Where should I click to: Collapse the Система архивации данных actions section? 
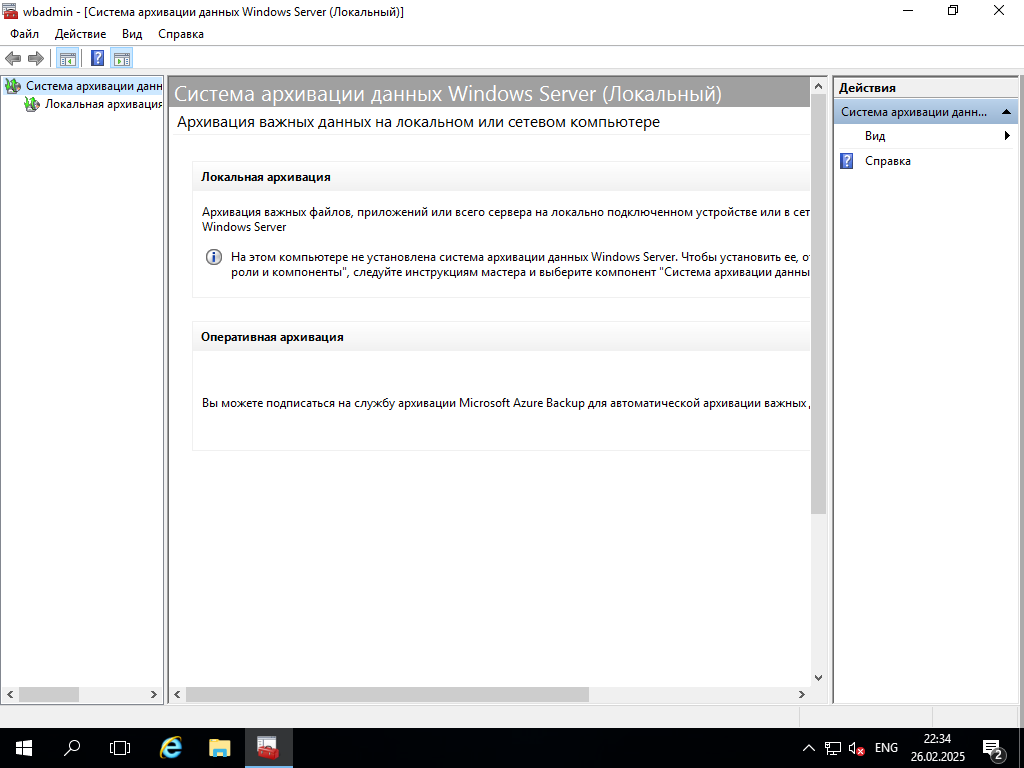click(1006, 112)
